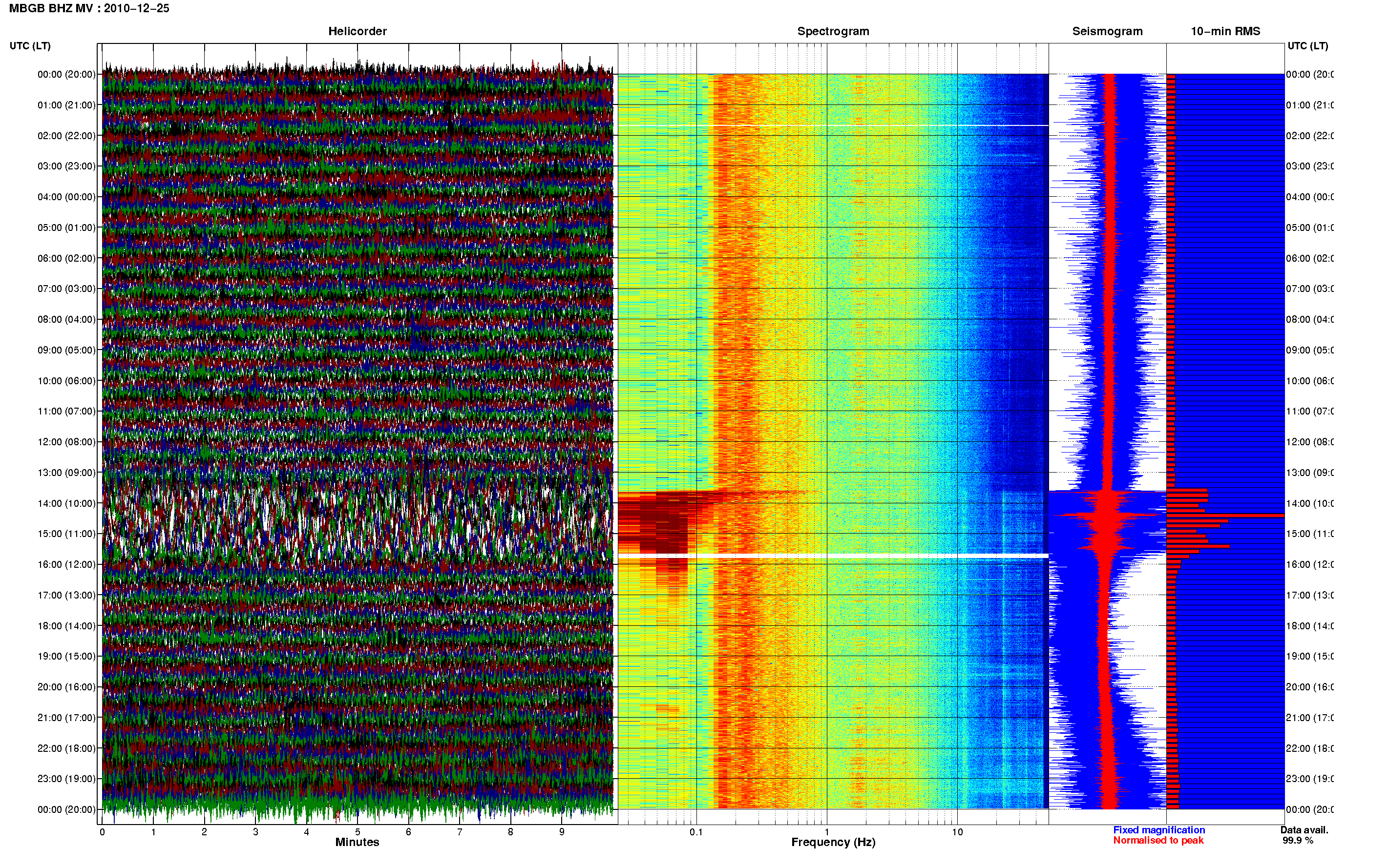
Task: Click left time label '19:00 (15:00)'
Action: (x=66, y=656)
